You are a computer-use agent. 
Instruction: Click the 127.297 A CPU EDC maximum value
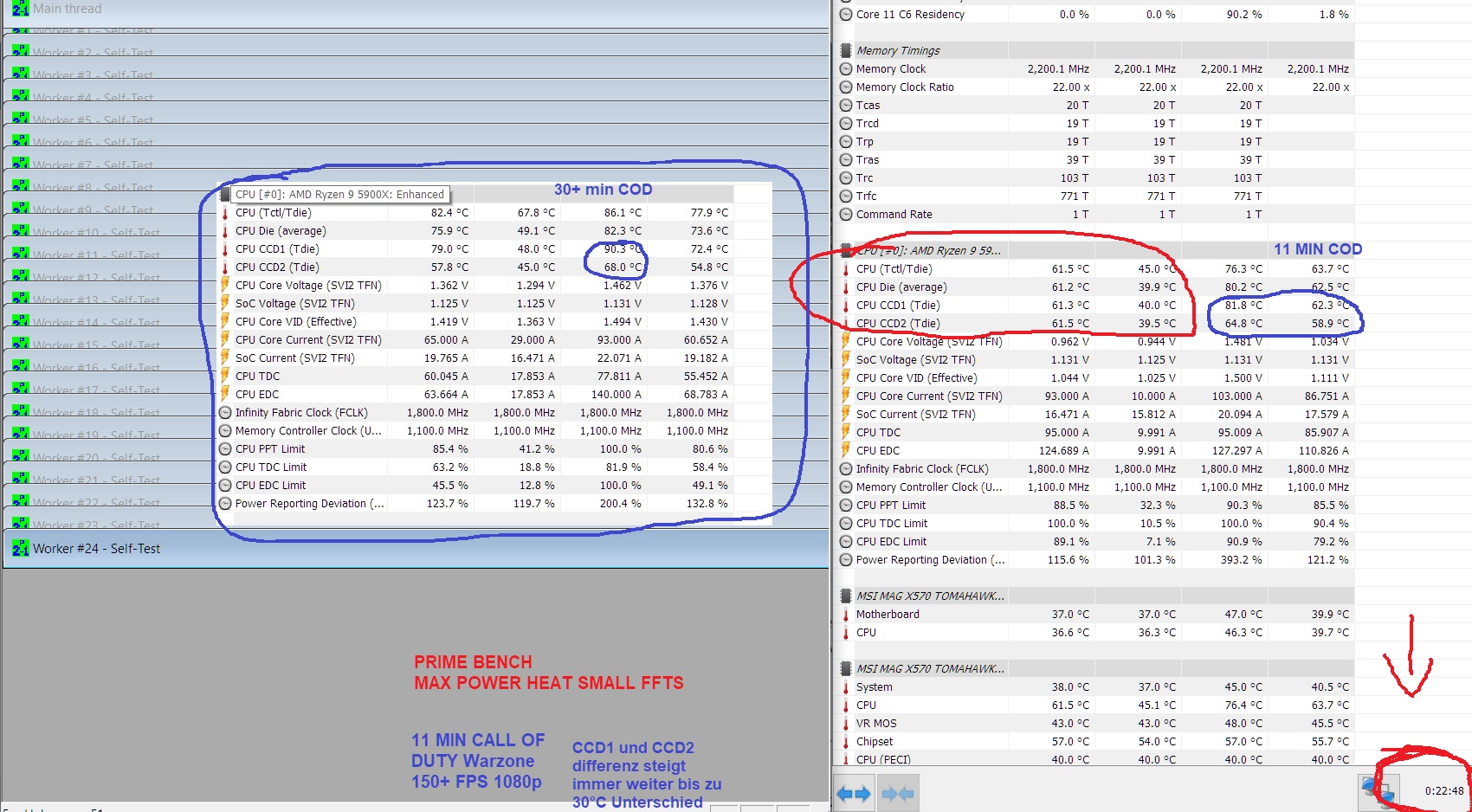tap(1237, 450)
